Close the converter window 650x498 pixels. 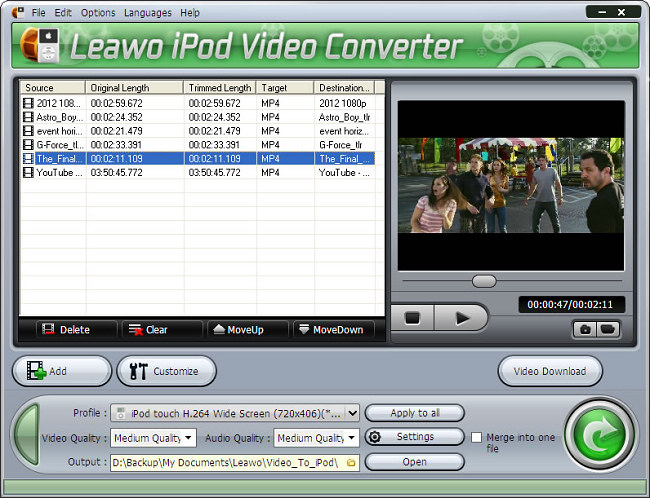[621, 12]
